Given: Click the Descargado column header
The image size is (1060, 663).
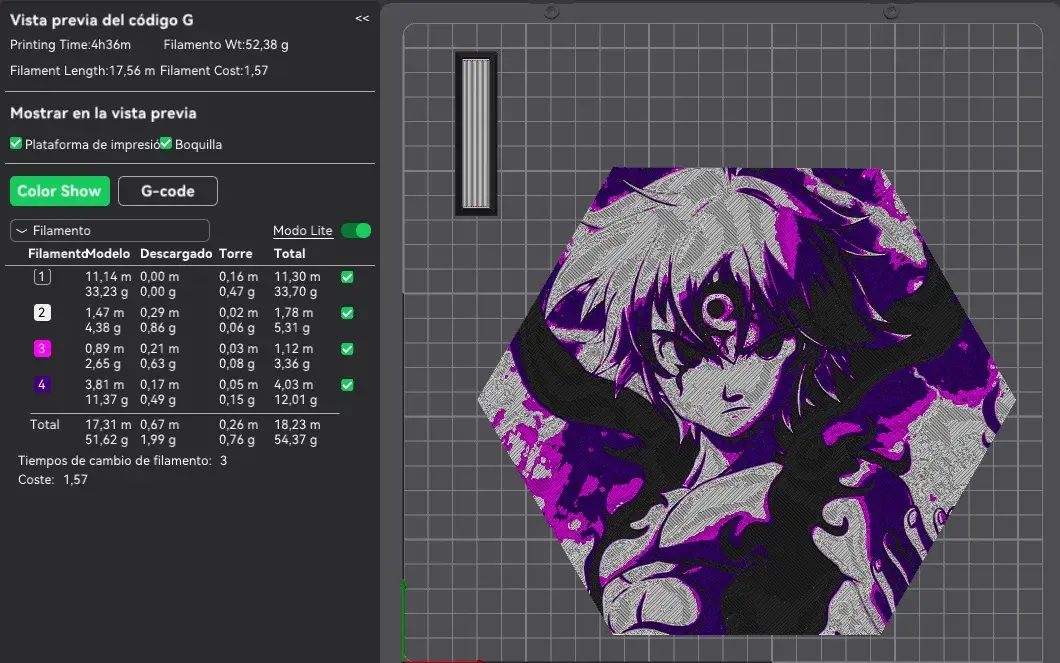Looking at the screenshot, I should 176,253.
